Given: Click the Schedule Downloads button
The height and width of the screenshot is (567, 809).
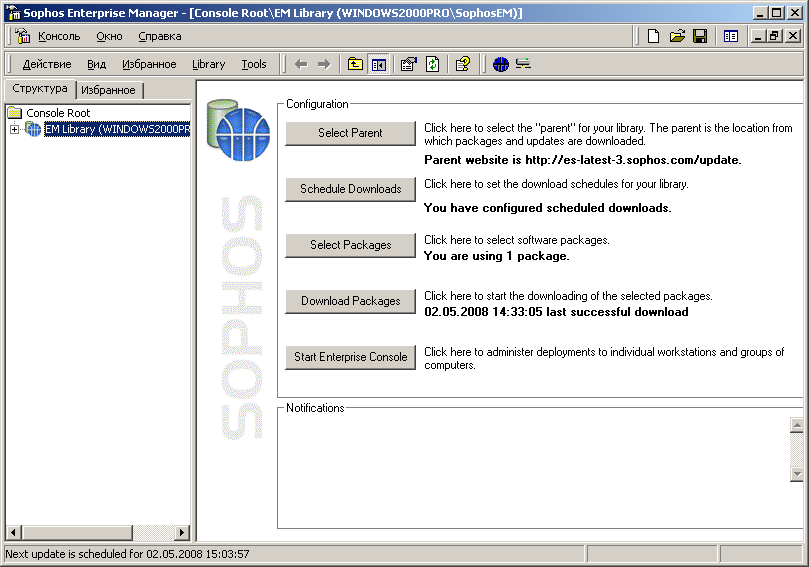Looking at the screenshot, I should click(x=350, y=189).
